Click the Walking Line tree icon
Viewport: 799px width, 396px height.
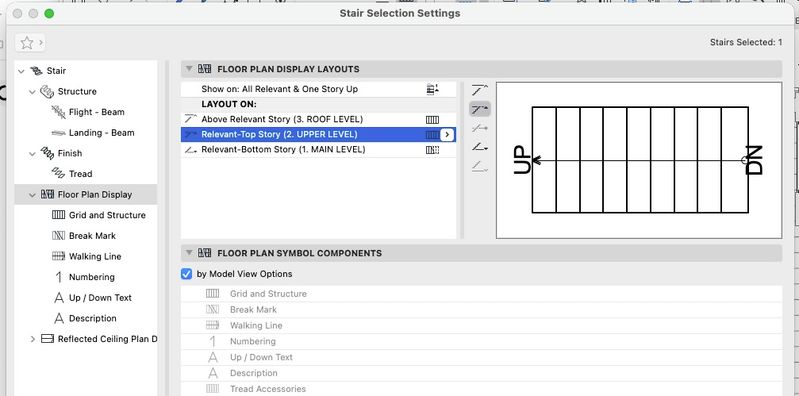point(59,256)
